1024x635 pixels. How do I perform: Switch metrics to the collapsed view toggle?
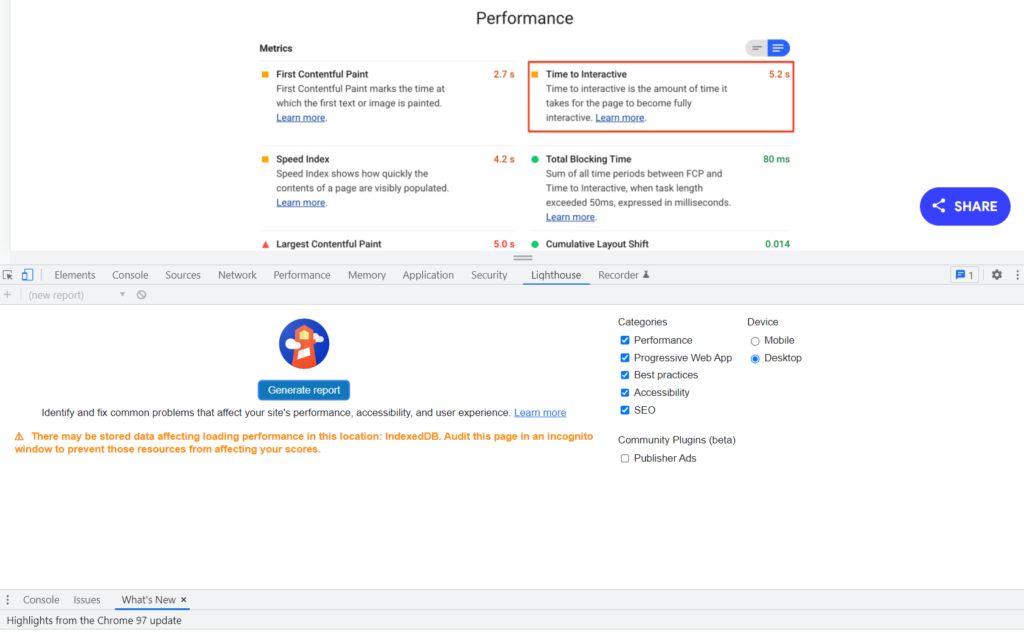point(757,48)
